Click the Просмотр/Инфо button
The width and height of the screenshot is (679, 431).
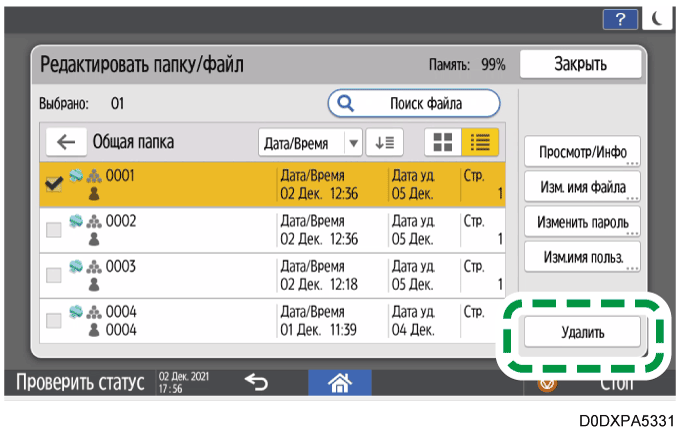582,151
